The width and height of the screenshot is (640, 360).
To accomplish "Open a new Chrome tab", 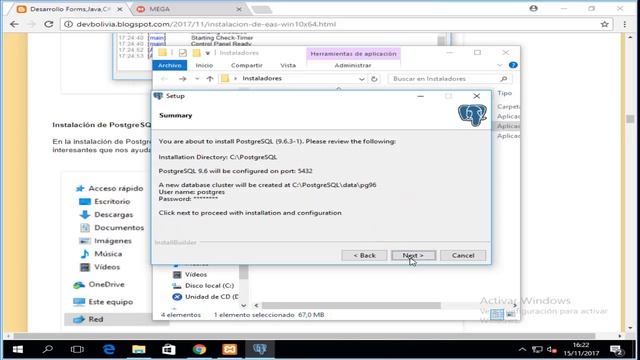I will tap(262, 9).
